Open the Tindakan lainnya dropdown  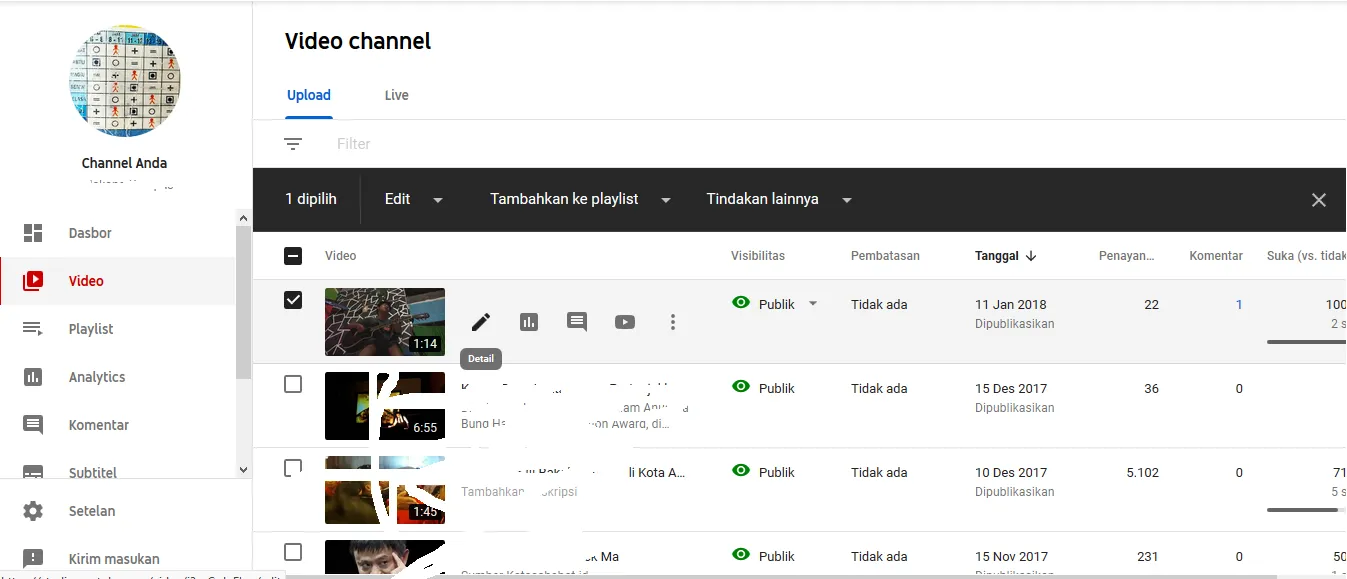778,199
